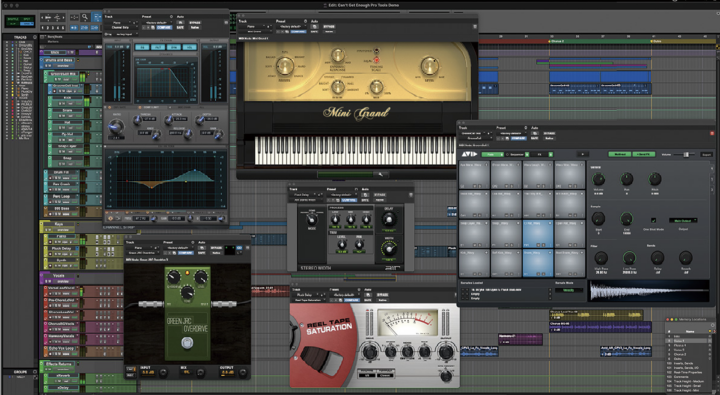
Task: Click the Level knob on Green JRC Overdrive pedal
Action: point(201,277)
